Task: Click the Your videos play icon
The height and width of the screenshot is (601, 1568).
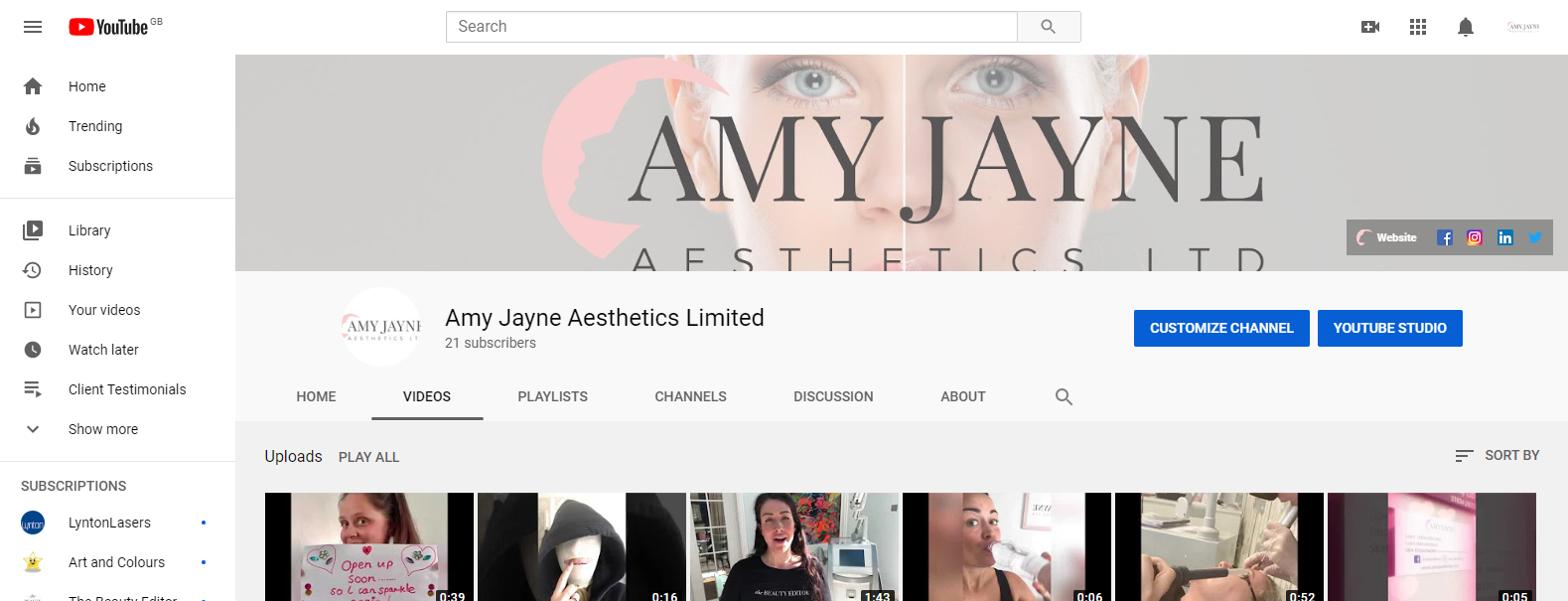Action: (x=33, y=310)
